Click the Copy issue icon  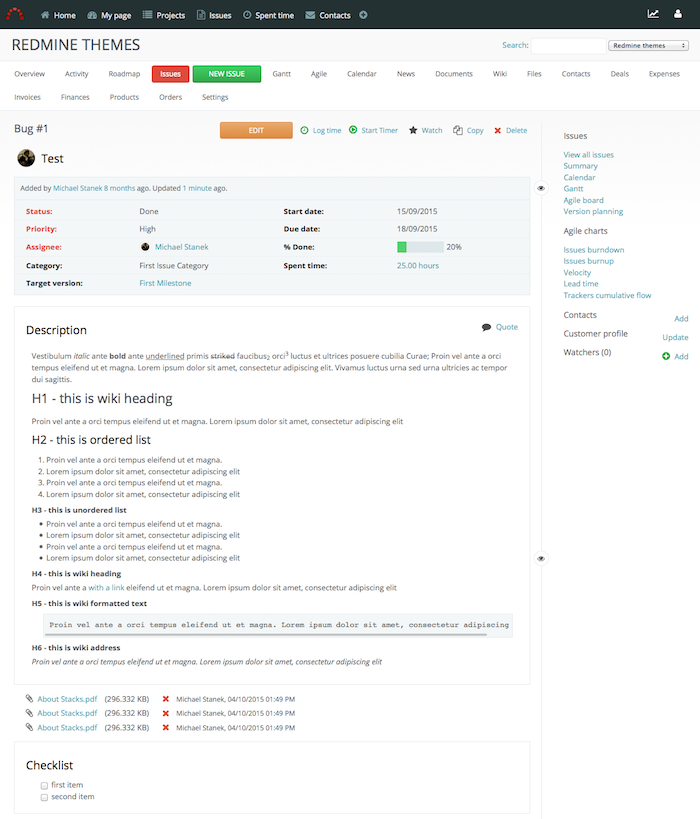pos(457,130)
